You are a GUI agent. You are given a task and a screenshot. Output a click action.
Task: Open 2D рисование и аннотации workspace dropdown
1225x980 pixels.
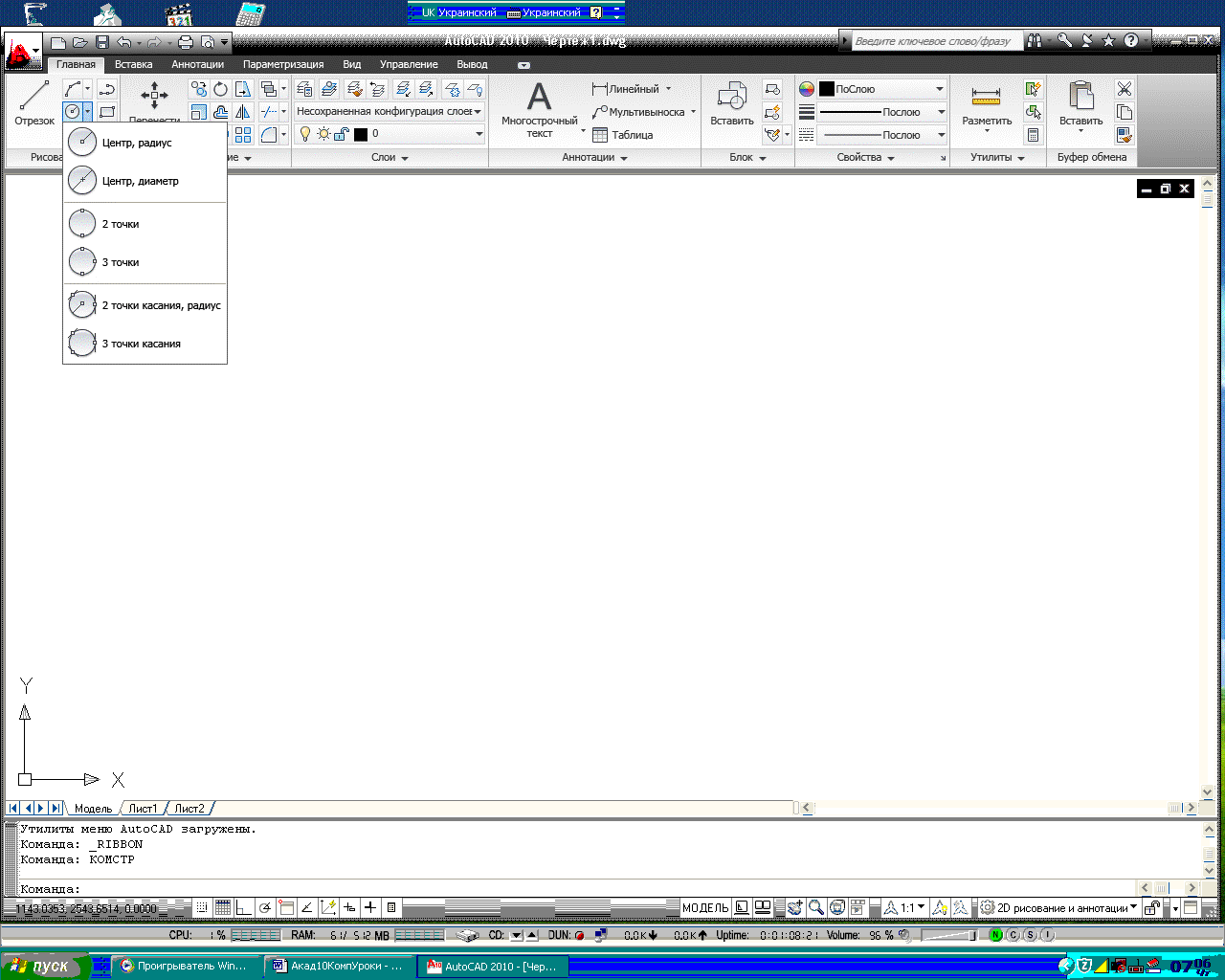1058,907
